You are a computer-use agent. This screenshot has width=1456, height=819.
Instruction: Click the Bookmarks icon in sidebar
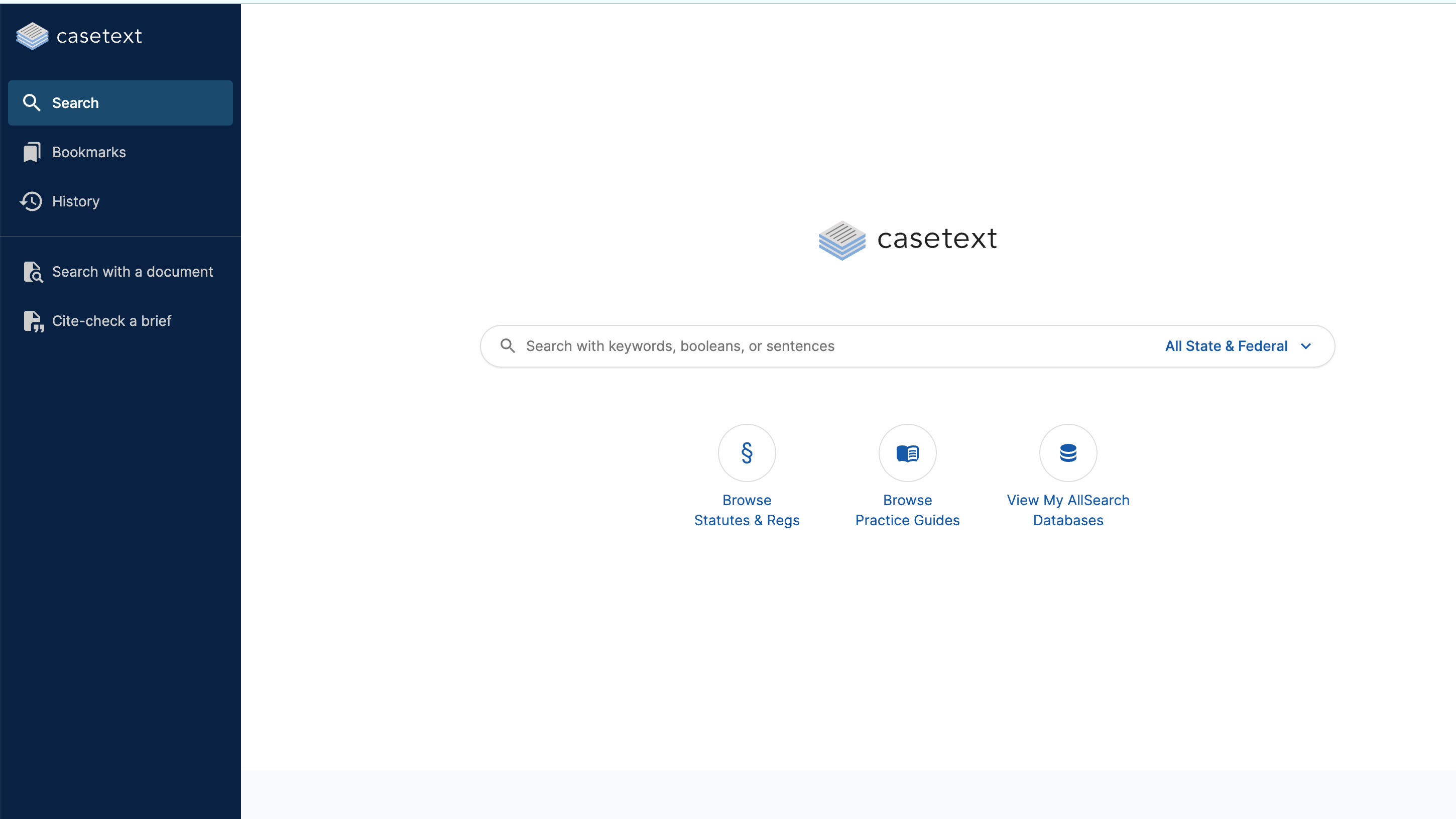click(32, 152)
